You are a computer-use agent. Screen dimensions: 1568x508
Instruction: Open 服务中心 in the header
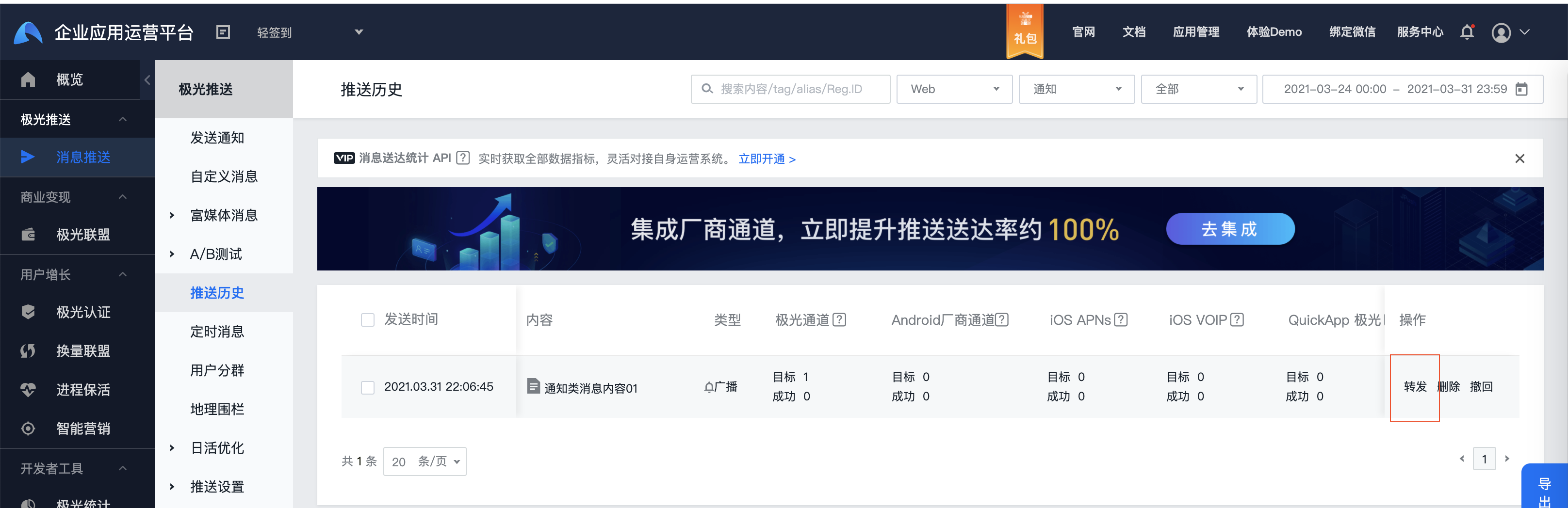pos(1420,32)
